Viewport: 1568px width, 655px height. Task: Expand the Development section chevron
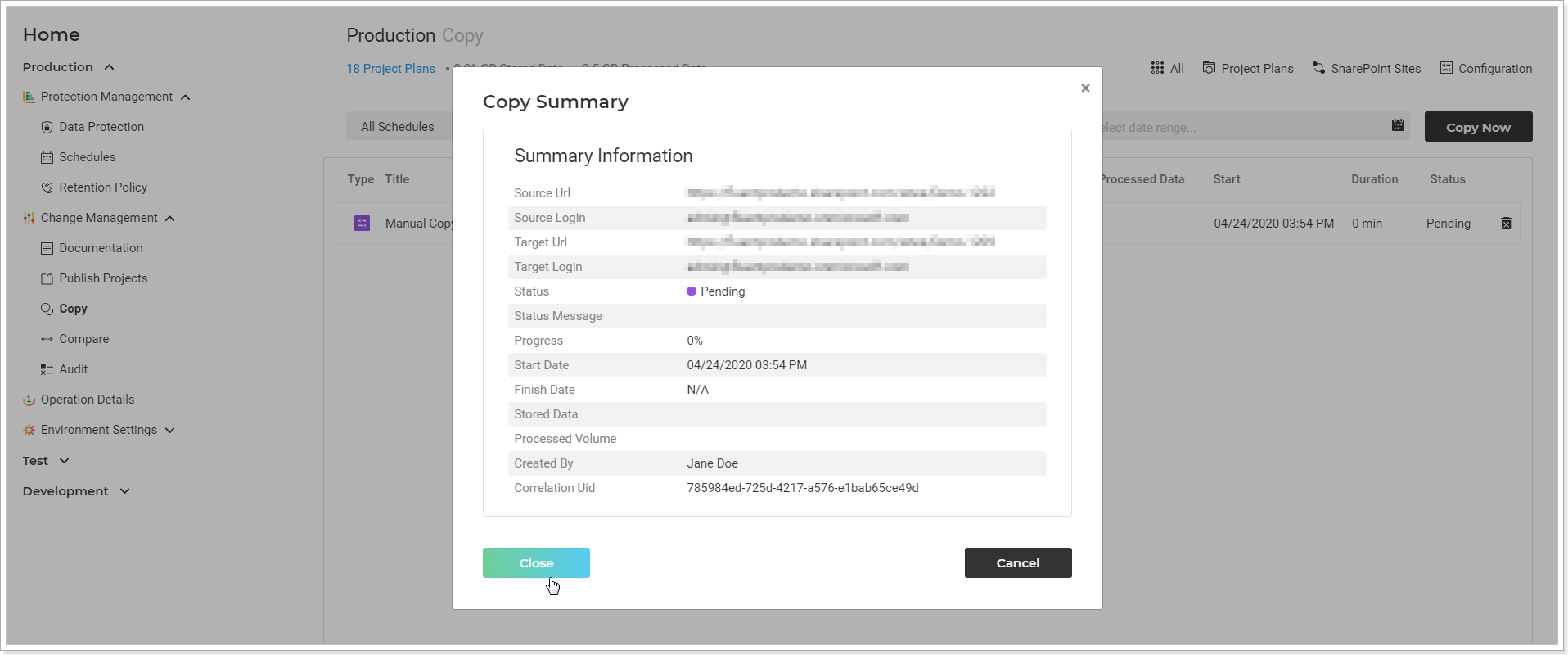click(x=124, y=491)
